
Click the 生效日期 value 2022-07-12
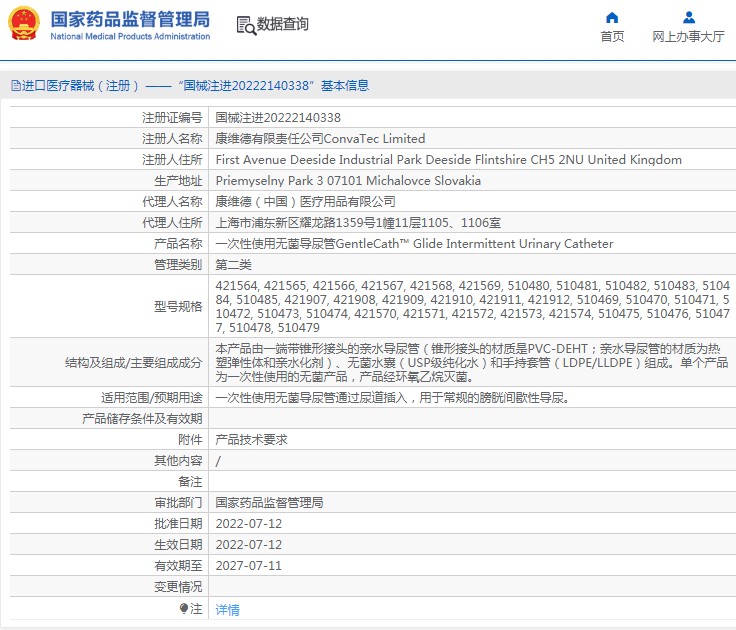pos(249,545)
